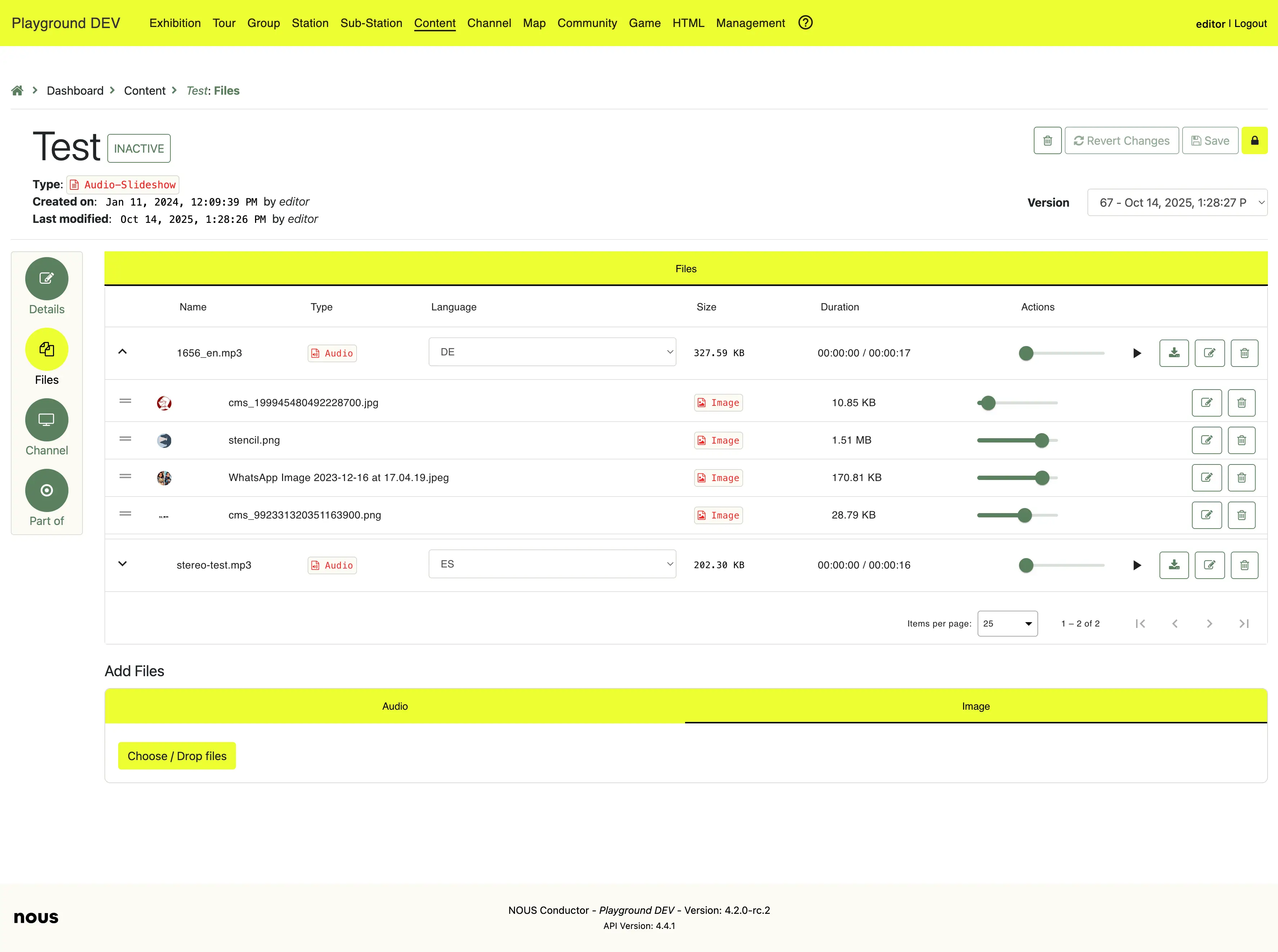Edit the cms_1999454804922228700.jpg image entry
The width and height of the screenshot is (1278, 952).
(x=1206, y=403)
